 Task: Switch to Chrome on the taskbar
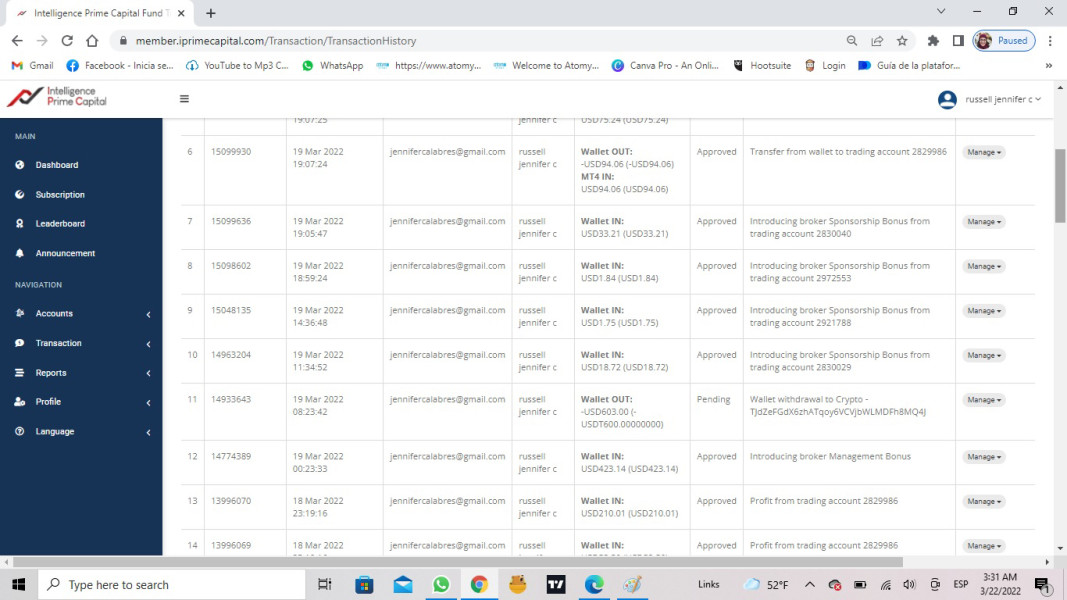tap(479, 584)
